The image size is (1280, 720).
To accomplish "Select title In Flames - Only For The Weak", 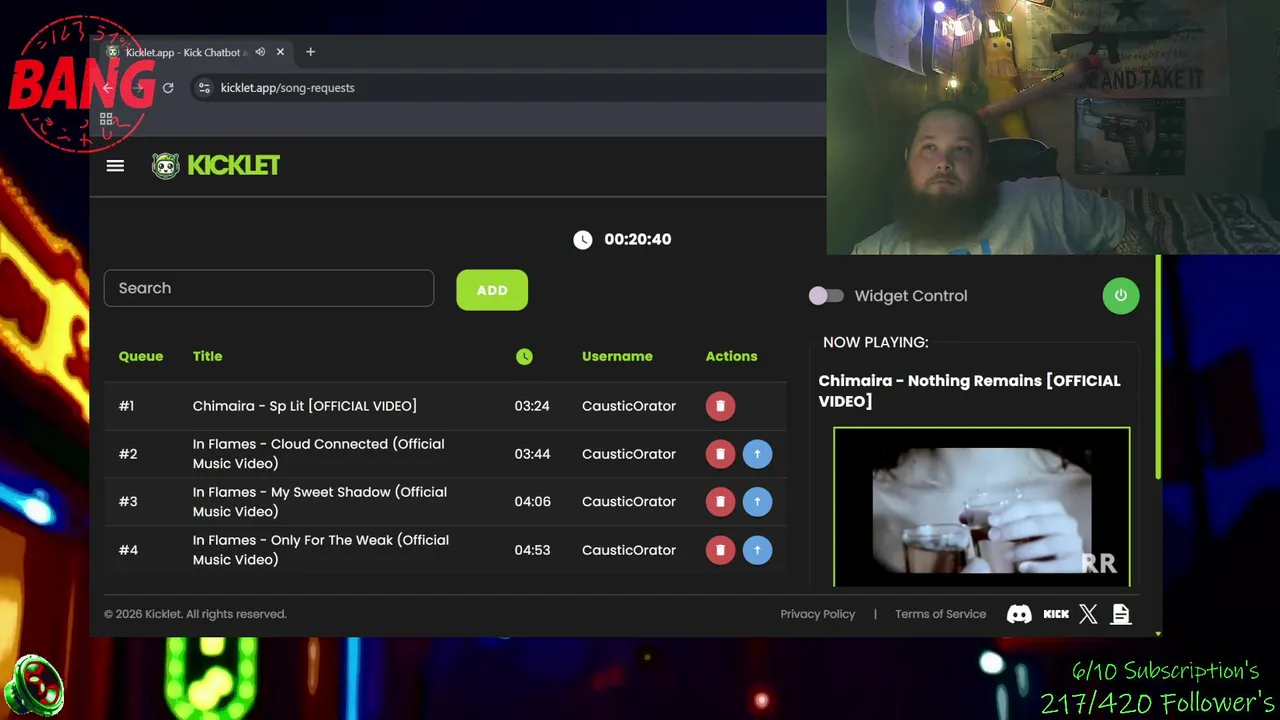I will point(321,550).
